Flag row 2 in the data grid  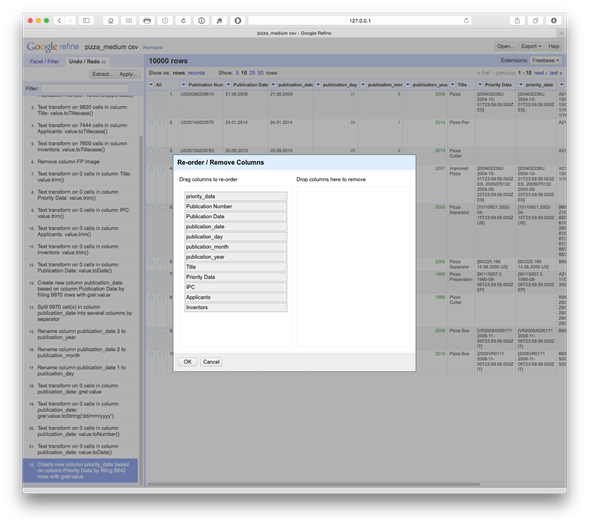(162, 122)
